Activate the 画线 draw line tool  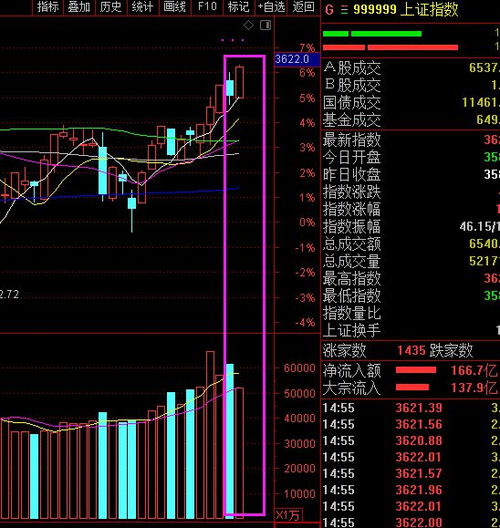(174, 7)
